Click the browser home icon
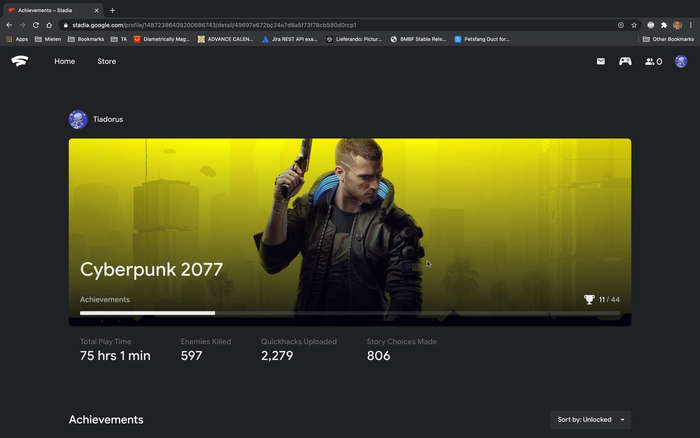Screen dimensions: 700x438 click(x=49, y=25)
